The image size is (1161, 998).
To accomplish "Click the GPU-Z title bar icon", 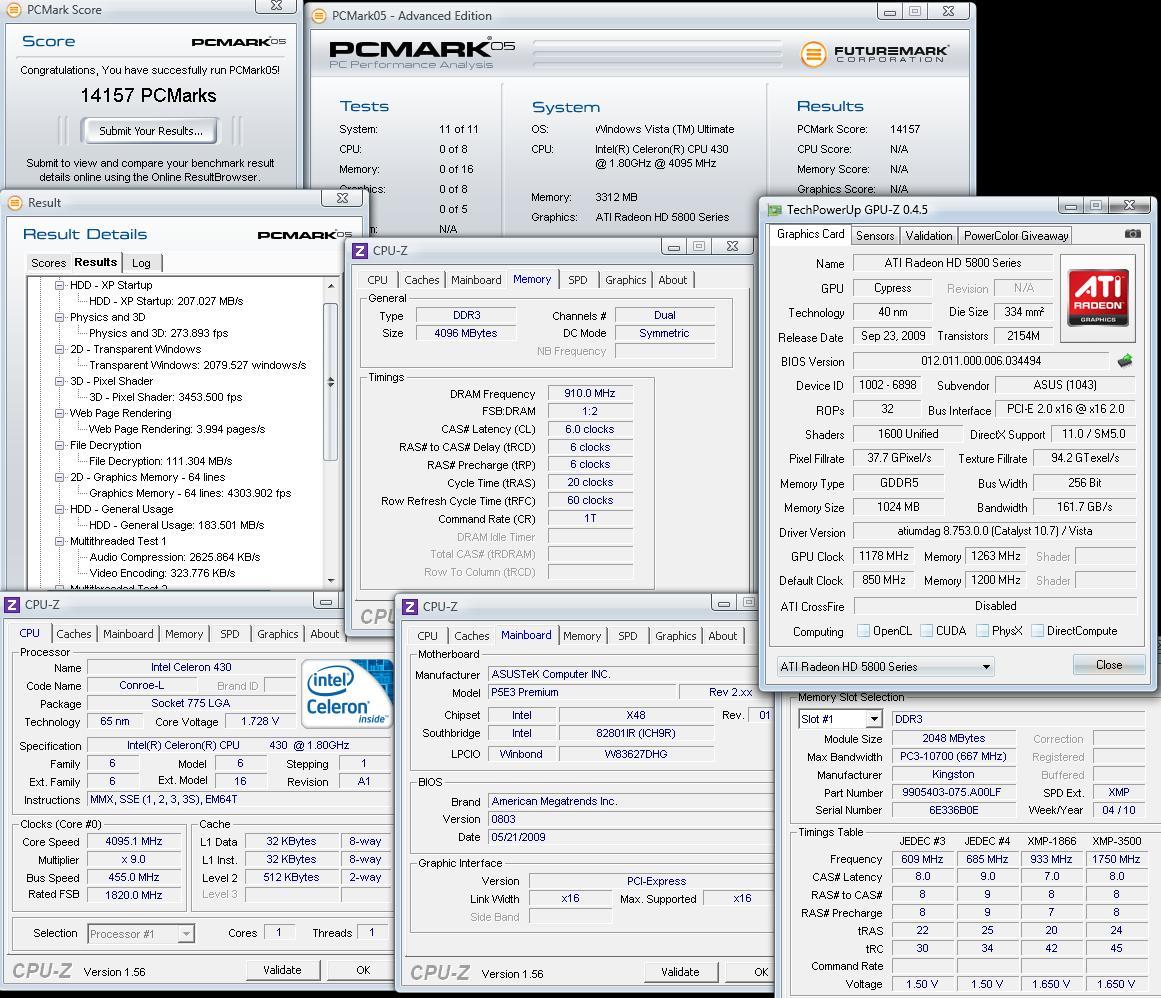I will click(x=774, y=210).
